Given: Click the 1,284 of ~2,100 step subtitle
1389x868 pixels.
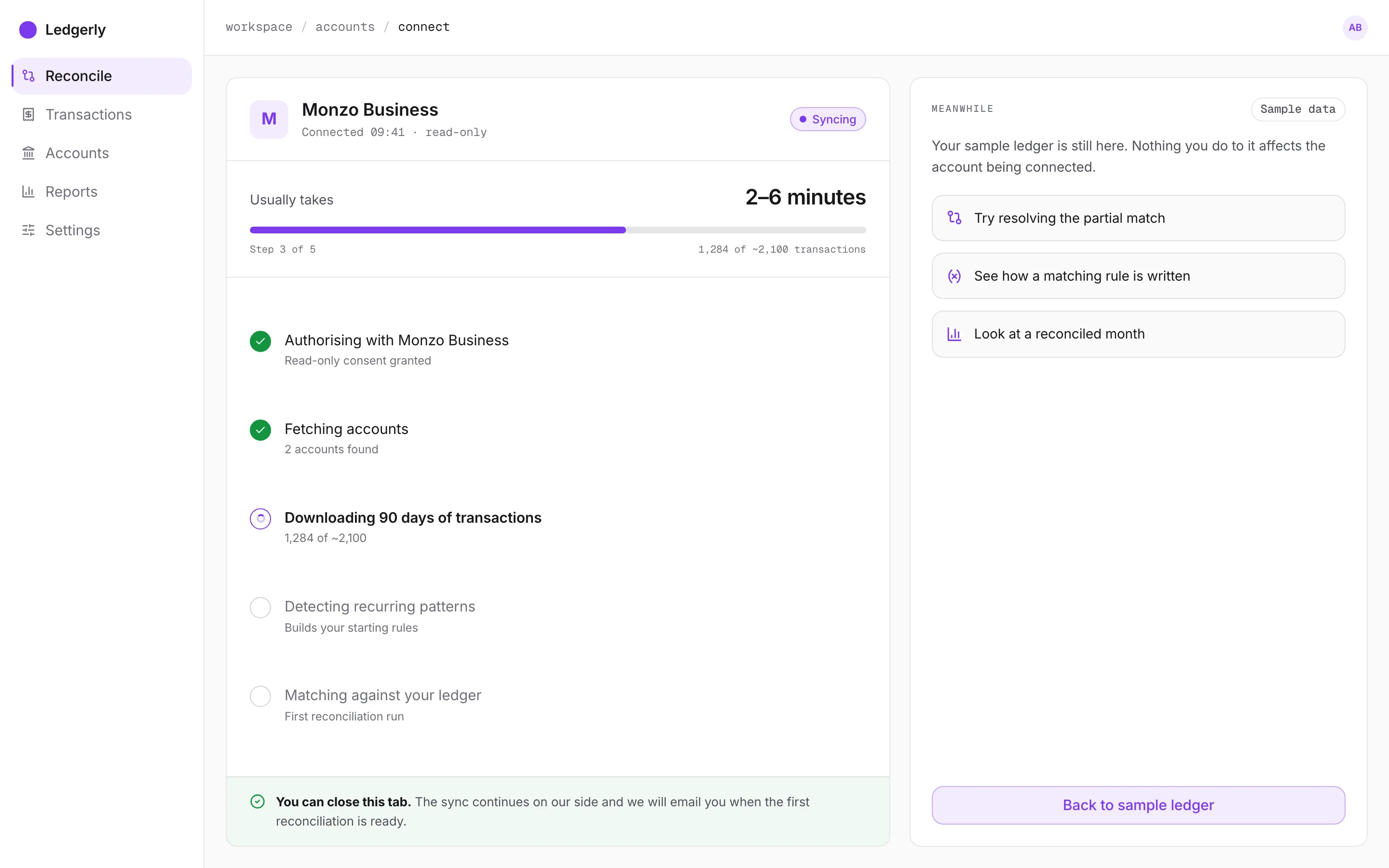Looking at the screenshot, I should click(x=326, y=538).
